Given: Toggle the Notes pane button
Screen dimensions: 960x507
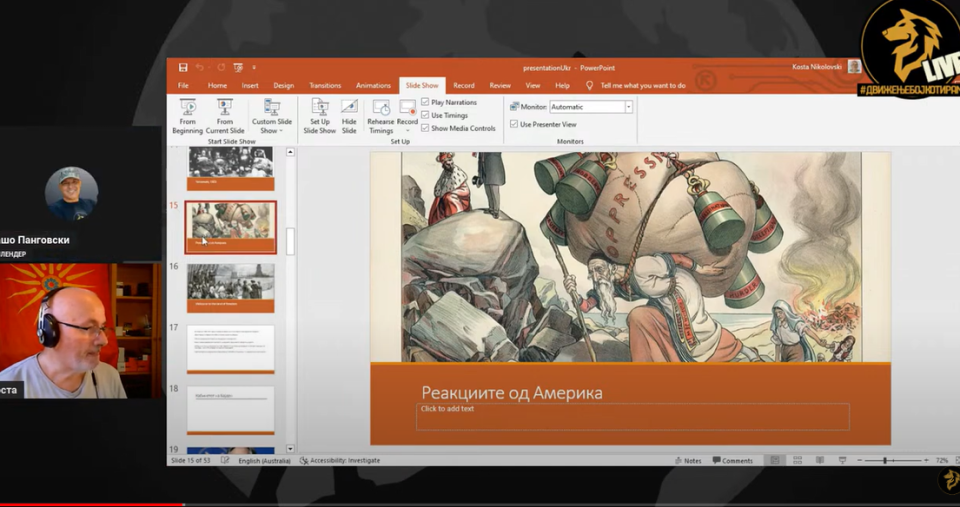Looking at the screenshot, I should pos(688,460).
